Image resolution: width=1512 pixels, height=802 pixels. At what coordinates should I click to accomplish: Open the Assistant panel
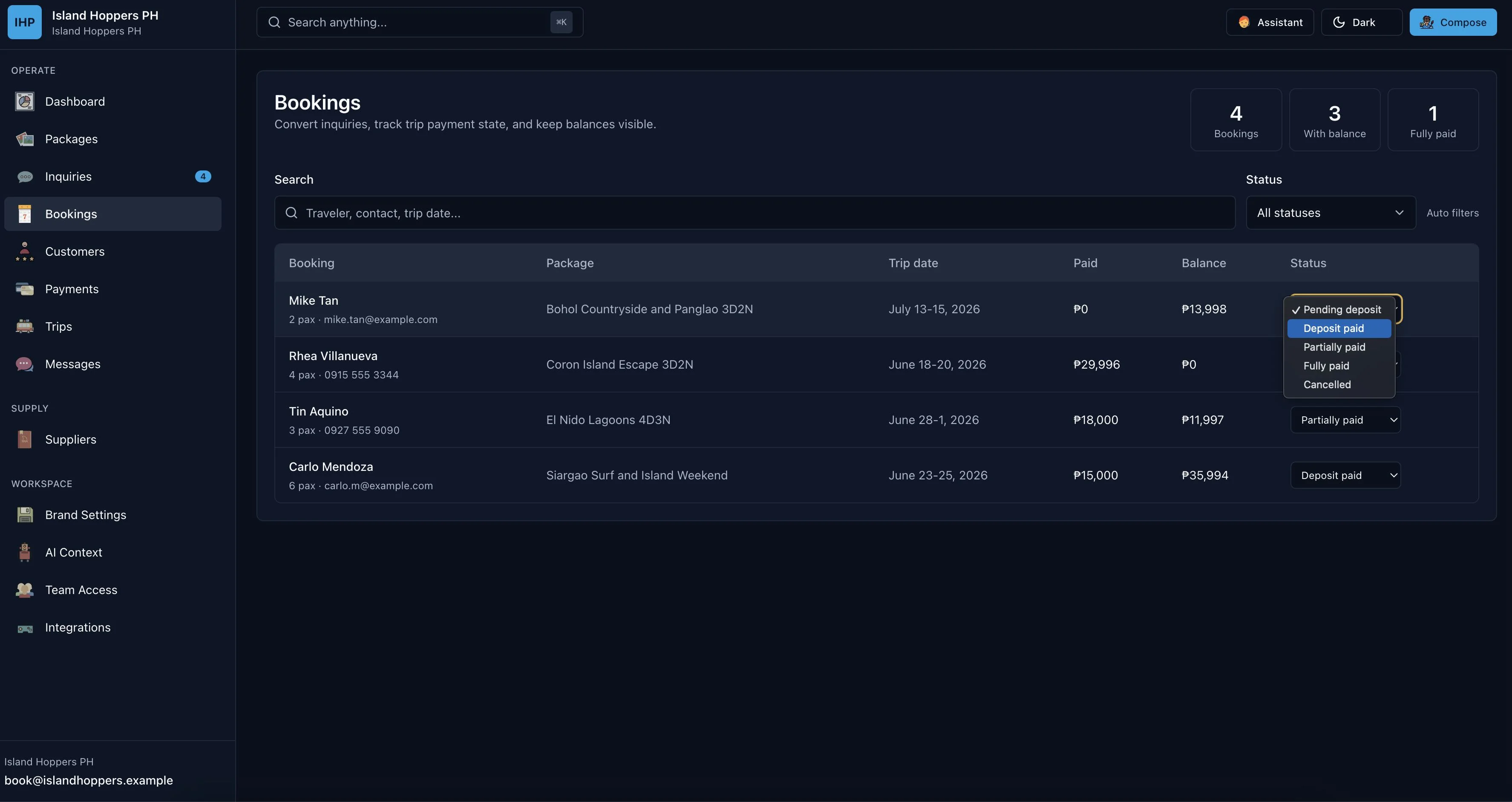(1270, 22)
